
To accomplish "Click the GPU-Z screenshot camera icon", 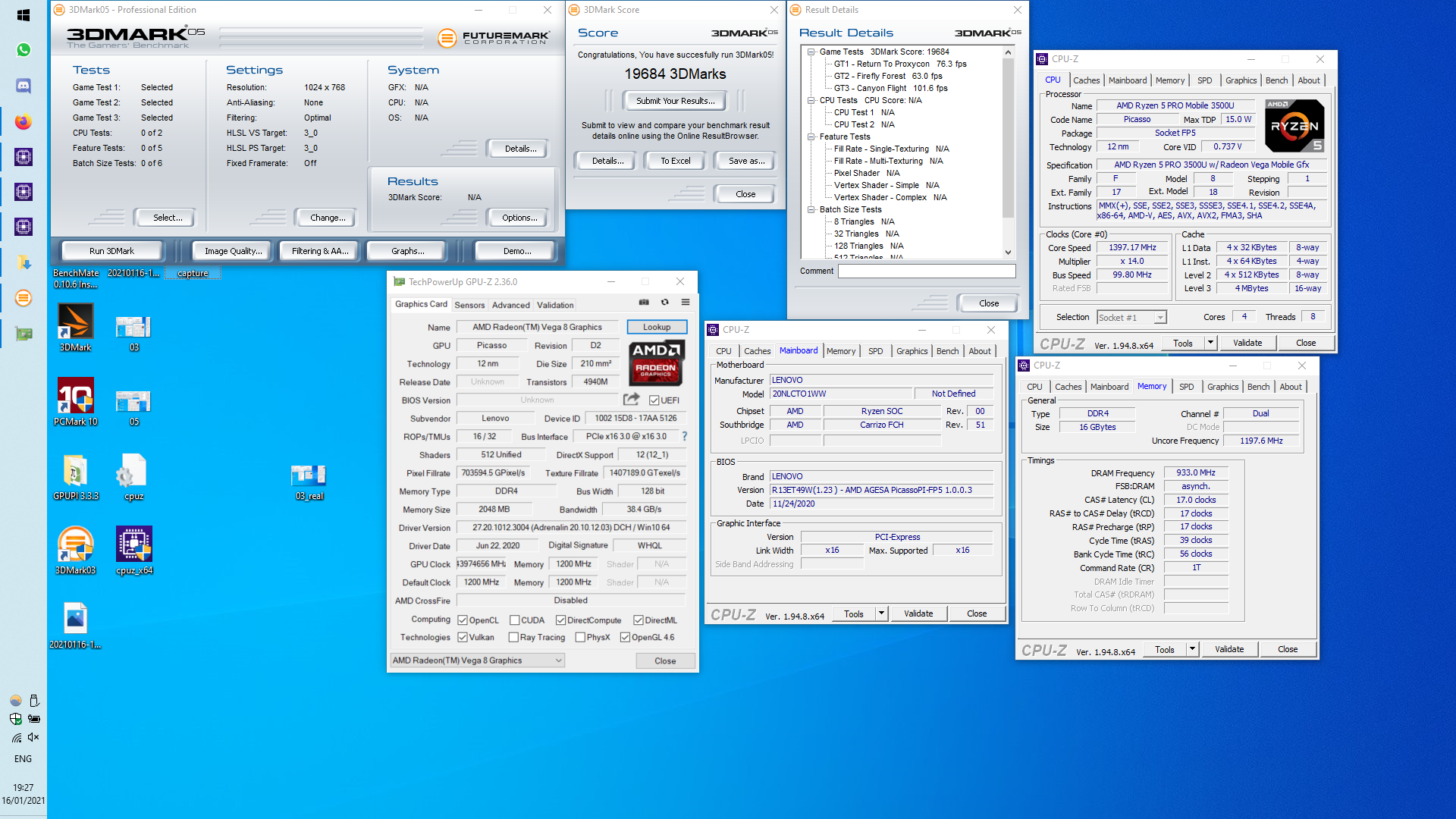I will pyautogui.click(x=644, y=302).
